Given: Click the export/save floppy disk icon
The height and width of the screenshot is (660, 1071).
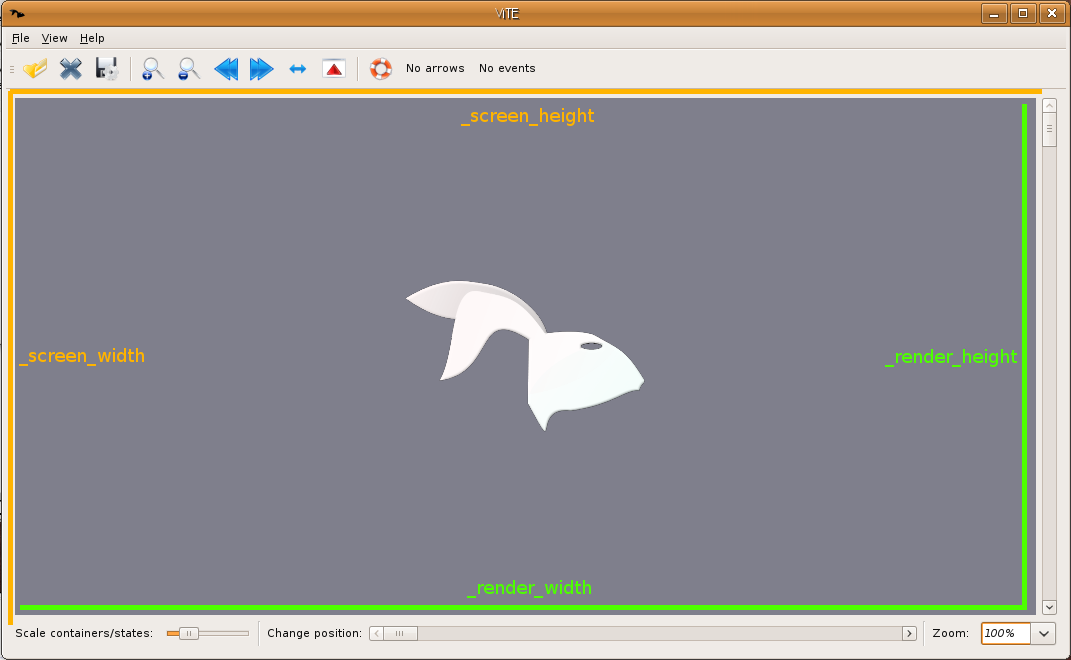Looking at the screenshot, I should (x=106, y=69).
